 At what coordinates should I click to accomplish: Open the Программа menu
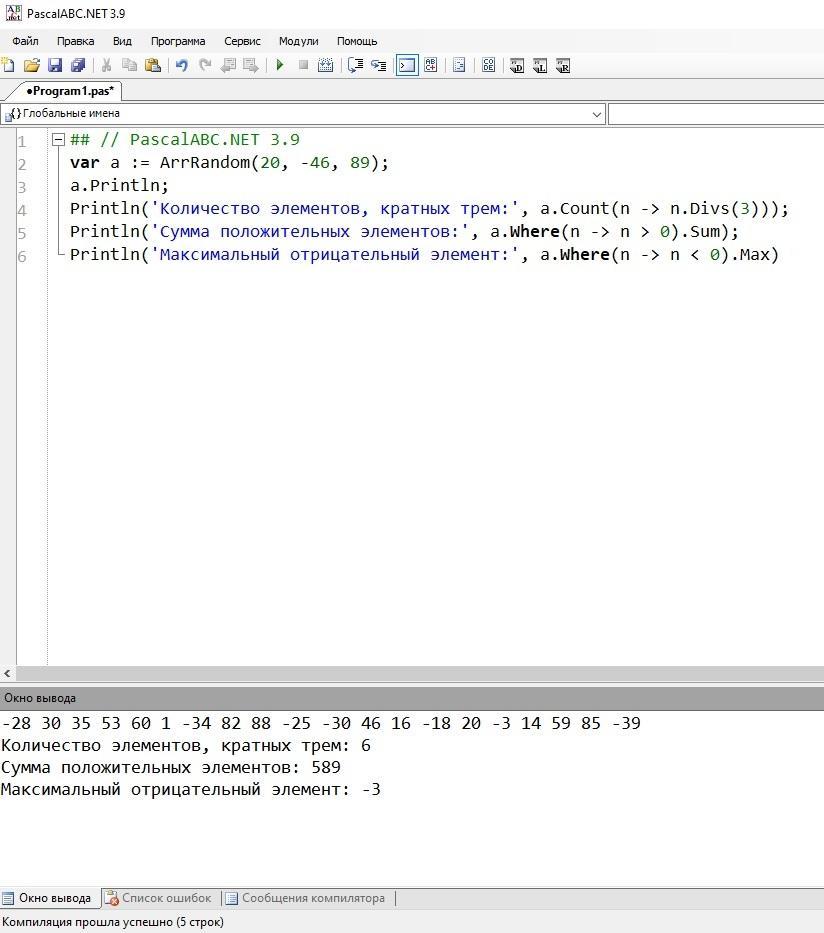[x=178, y=41]
